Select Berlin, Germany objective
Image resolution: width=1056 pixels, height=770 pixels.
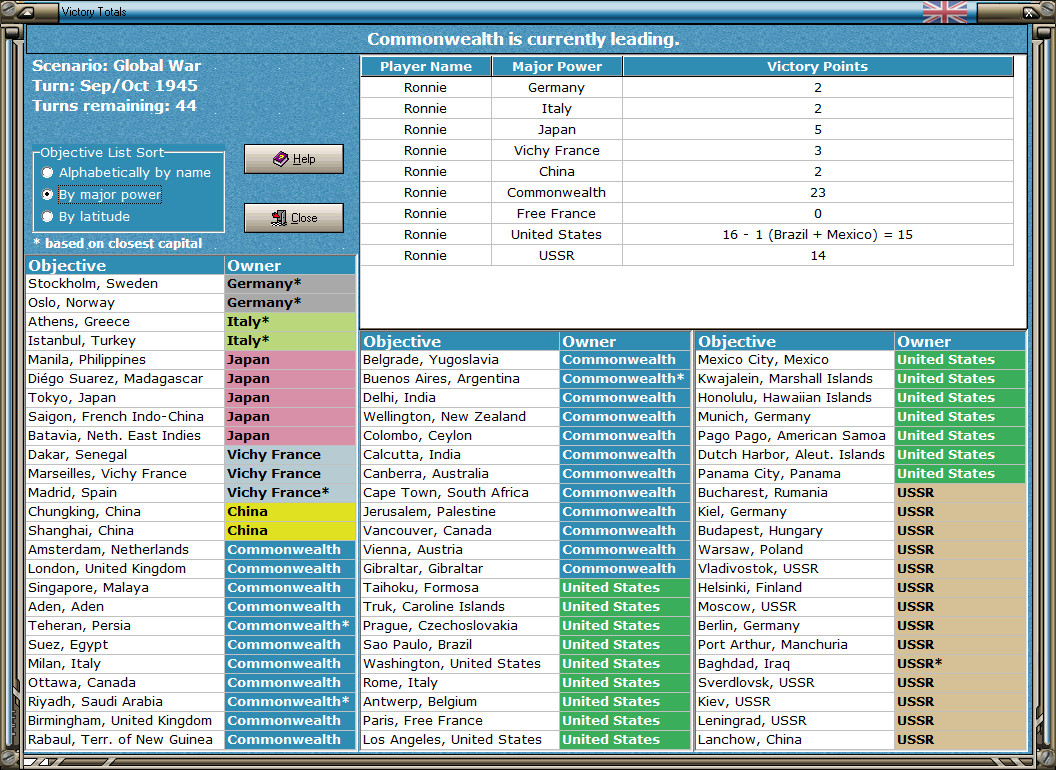pos(795,625)
